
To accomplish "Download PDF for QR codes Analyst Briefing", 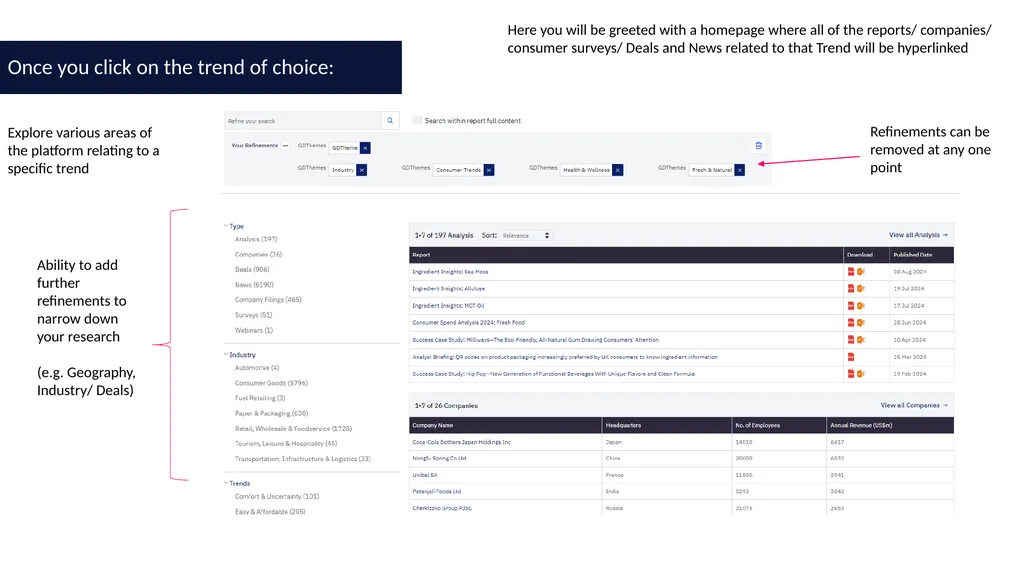I will [851, 357].
